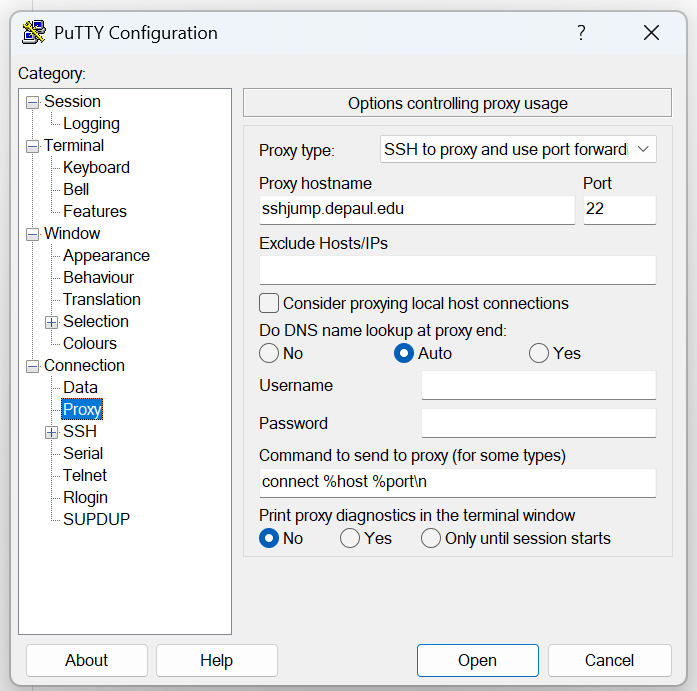Expand the SSH tree node
This screenshot has height=691, width=697.
point(52,432)
